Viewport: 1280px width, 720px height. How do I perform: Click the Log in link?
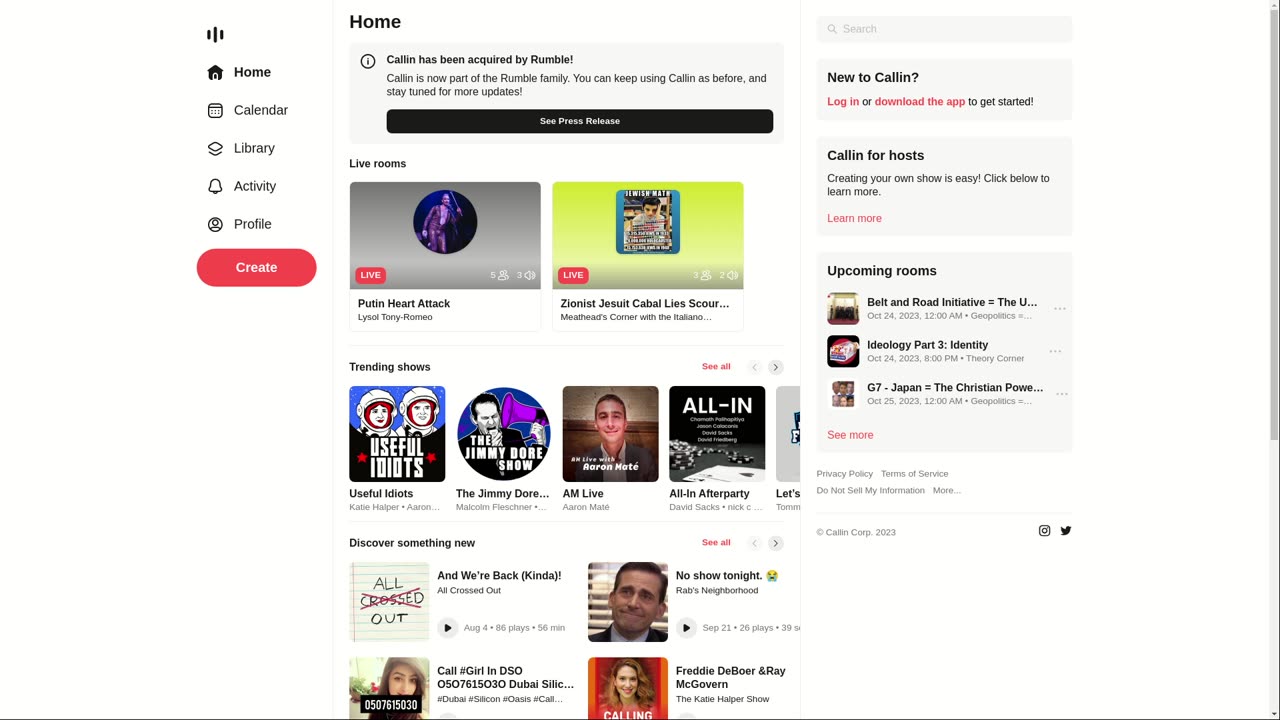tap(843, 102)
